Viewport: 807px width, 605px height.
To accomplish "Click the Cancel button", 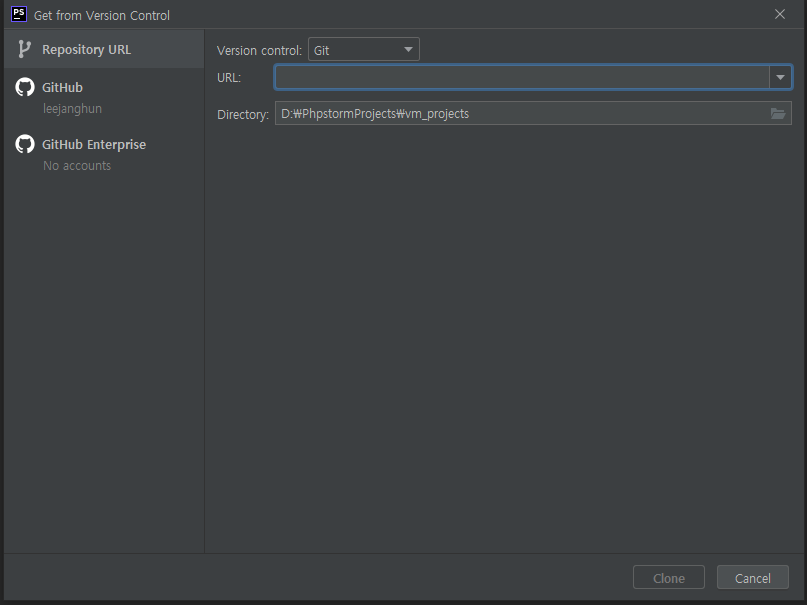I will (x=752, y=578).
